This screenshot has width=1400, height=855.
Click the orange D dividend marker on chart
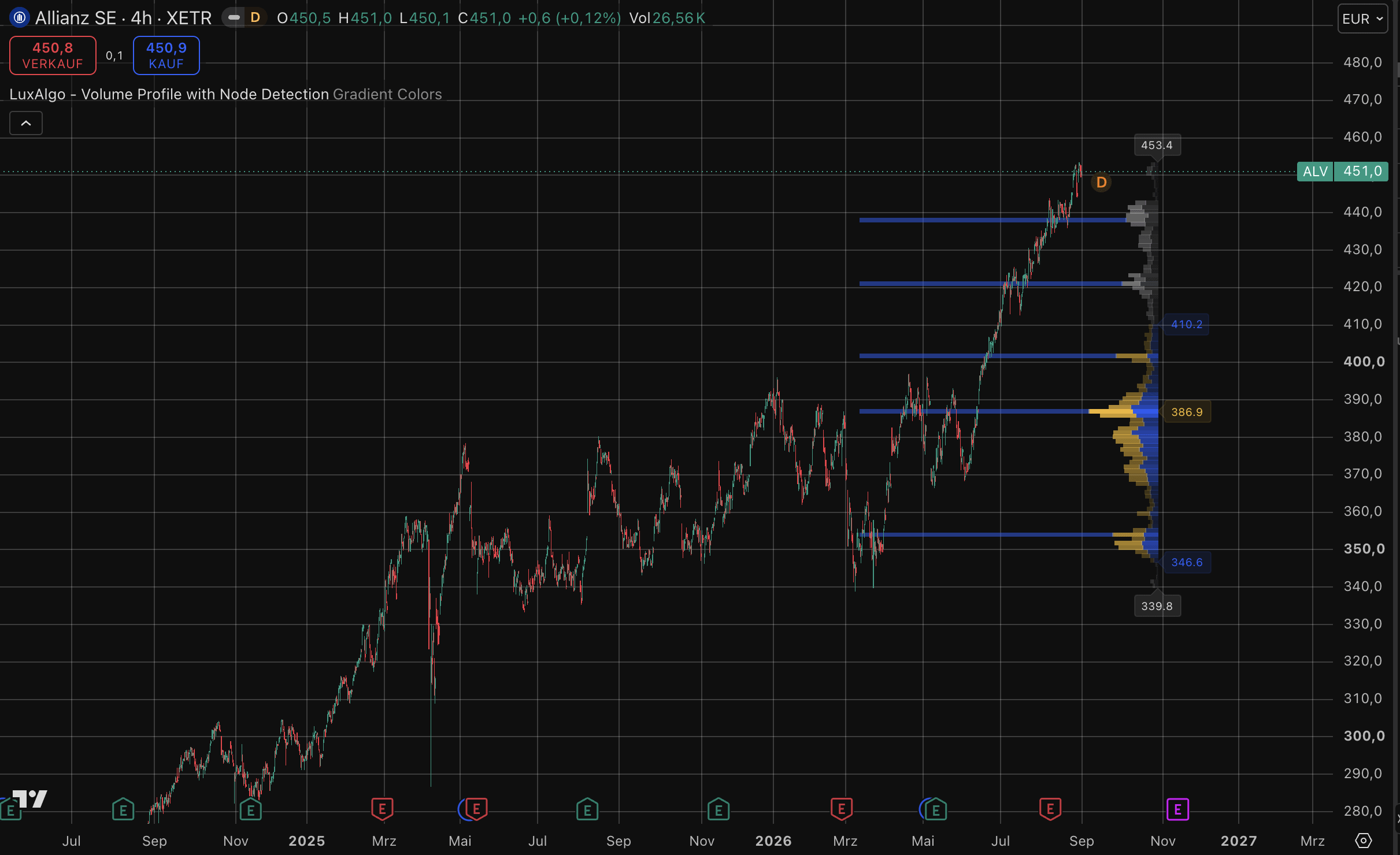tap(1101, 183)
